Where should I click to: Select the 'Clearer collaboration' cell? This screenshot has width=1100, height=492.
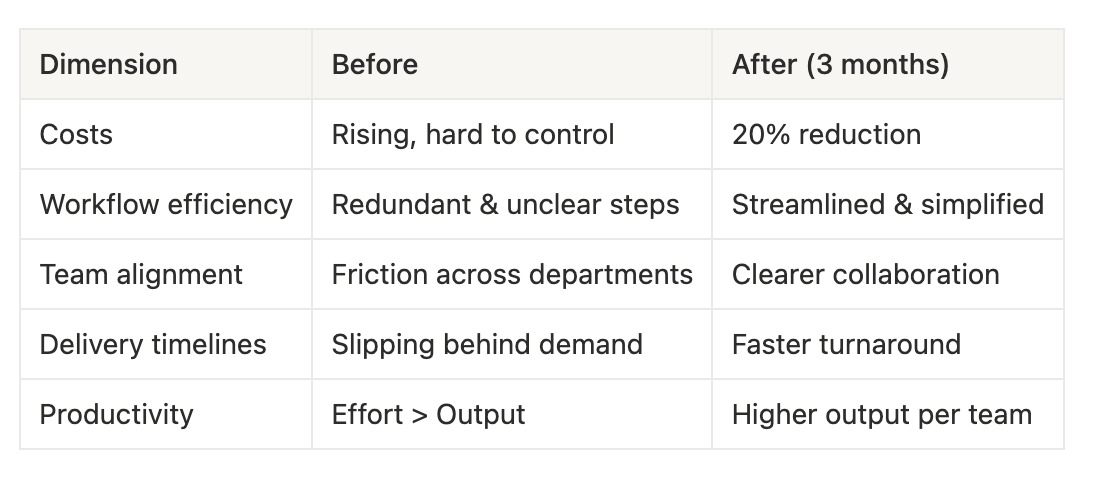click(865, 275)
